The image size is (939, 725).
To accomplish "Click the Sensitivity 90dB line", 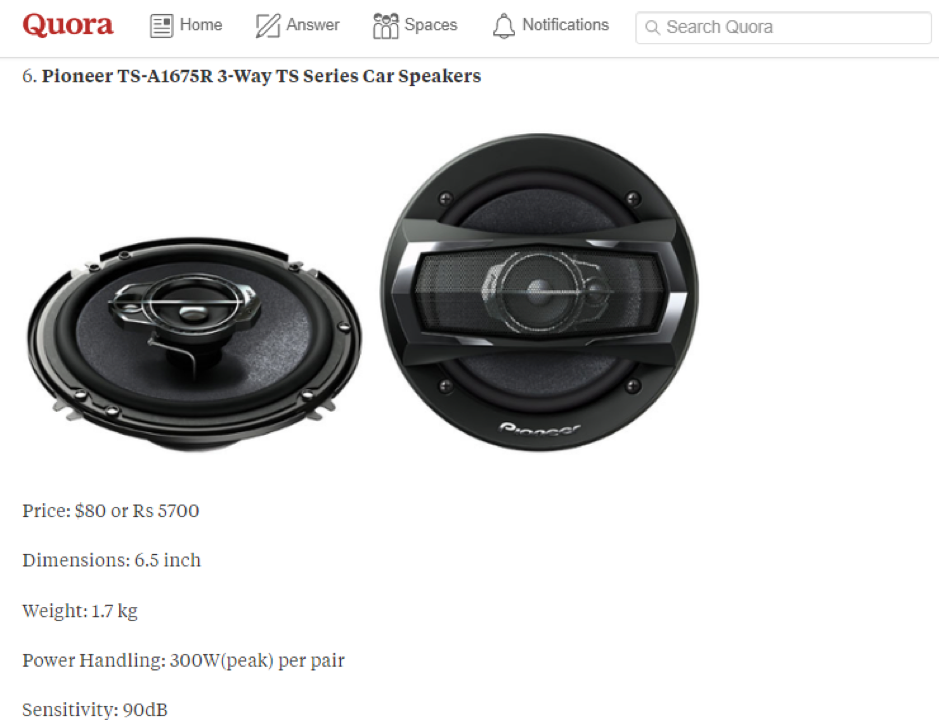I will click(95, 710).
